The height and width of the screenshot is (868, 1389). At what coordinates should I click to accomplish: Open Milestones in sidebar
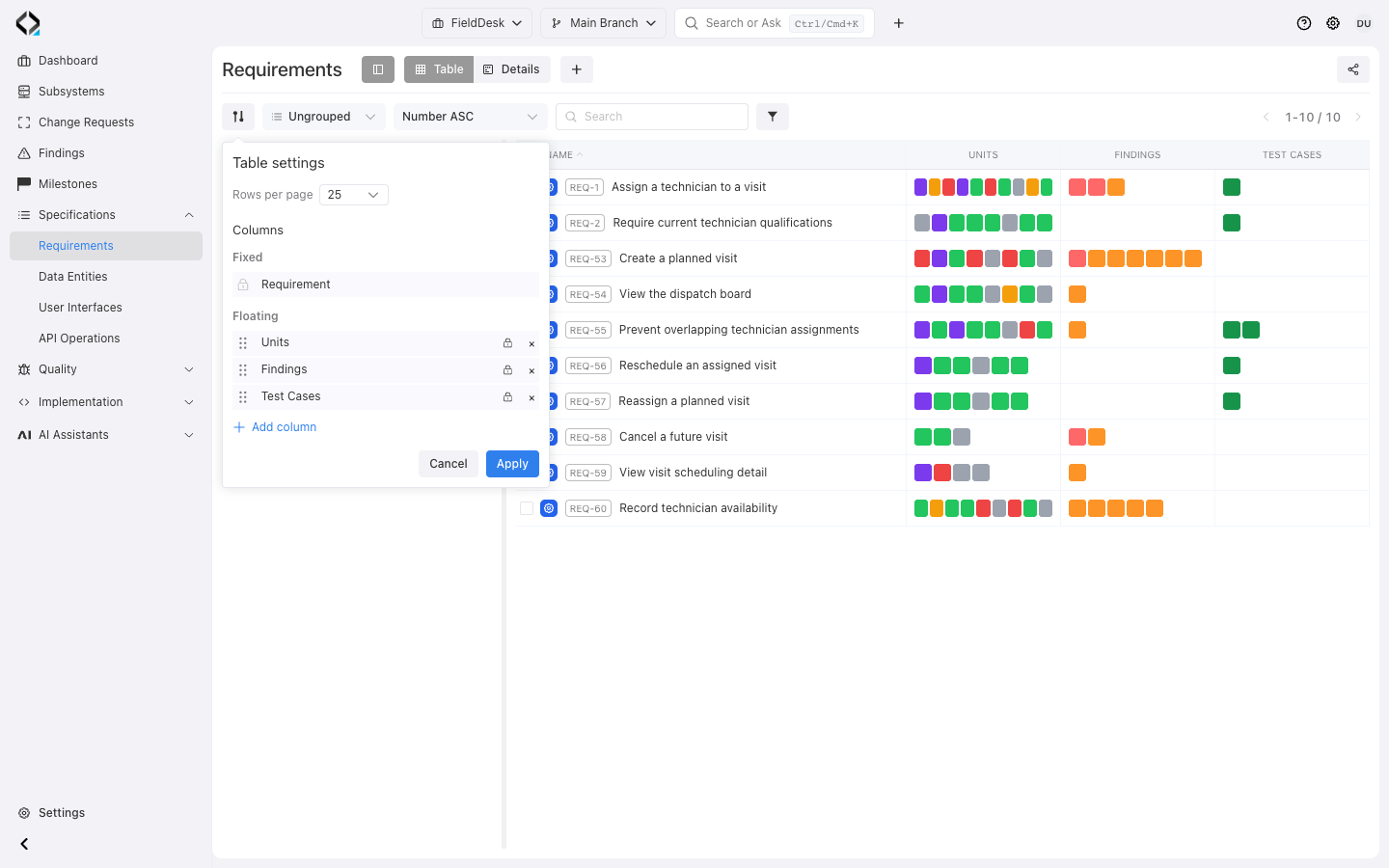click(106, 184)
